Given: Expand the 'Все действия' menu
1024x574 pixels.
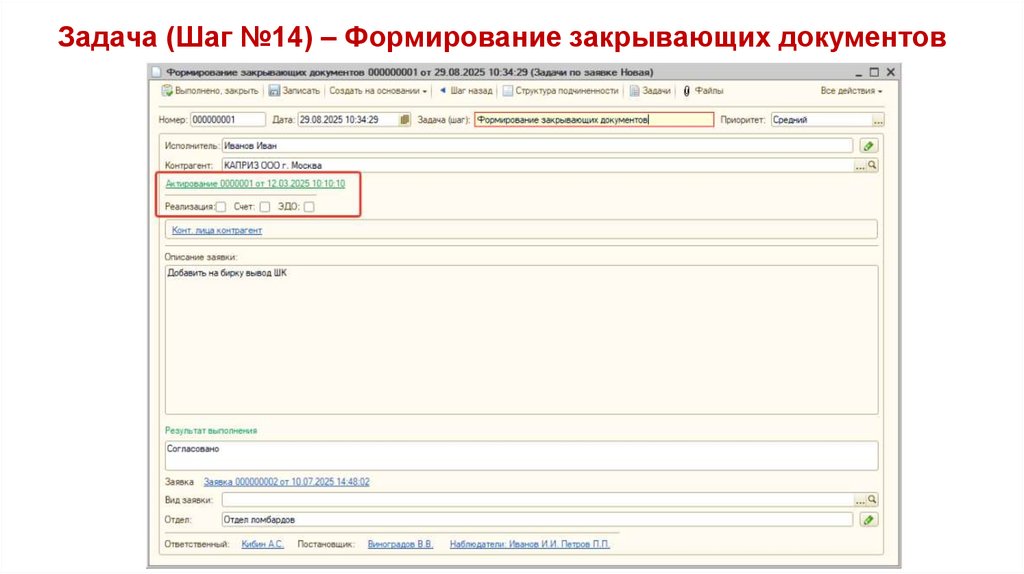Looking at the screenshot, I should 851,91.
